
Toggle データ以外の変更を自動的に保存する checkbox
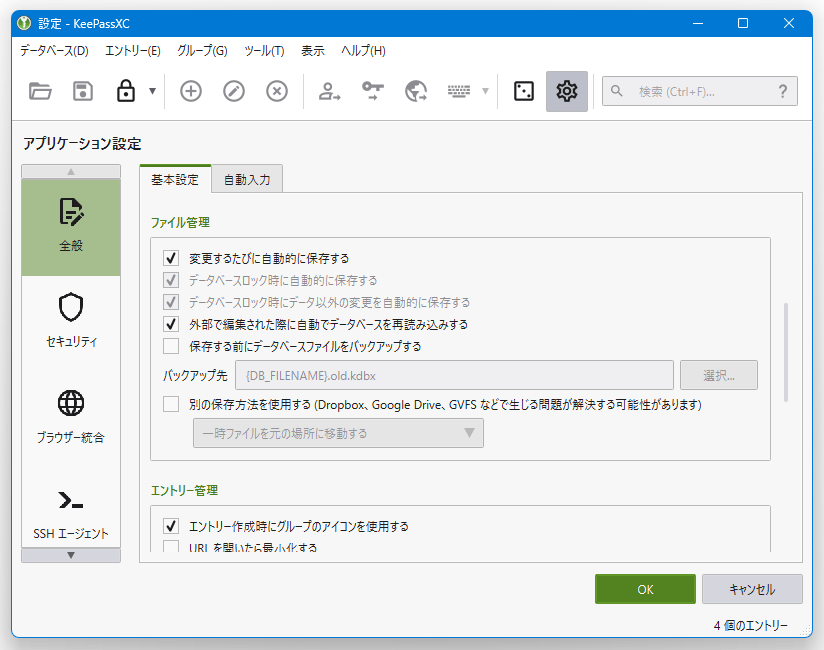pyautogui.click(x=171, y=302)
